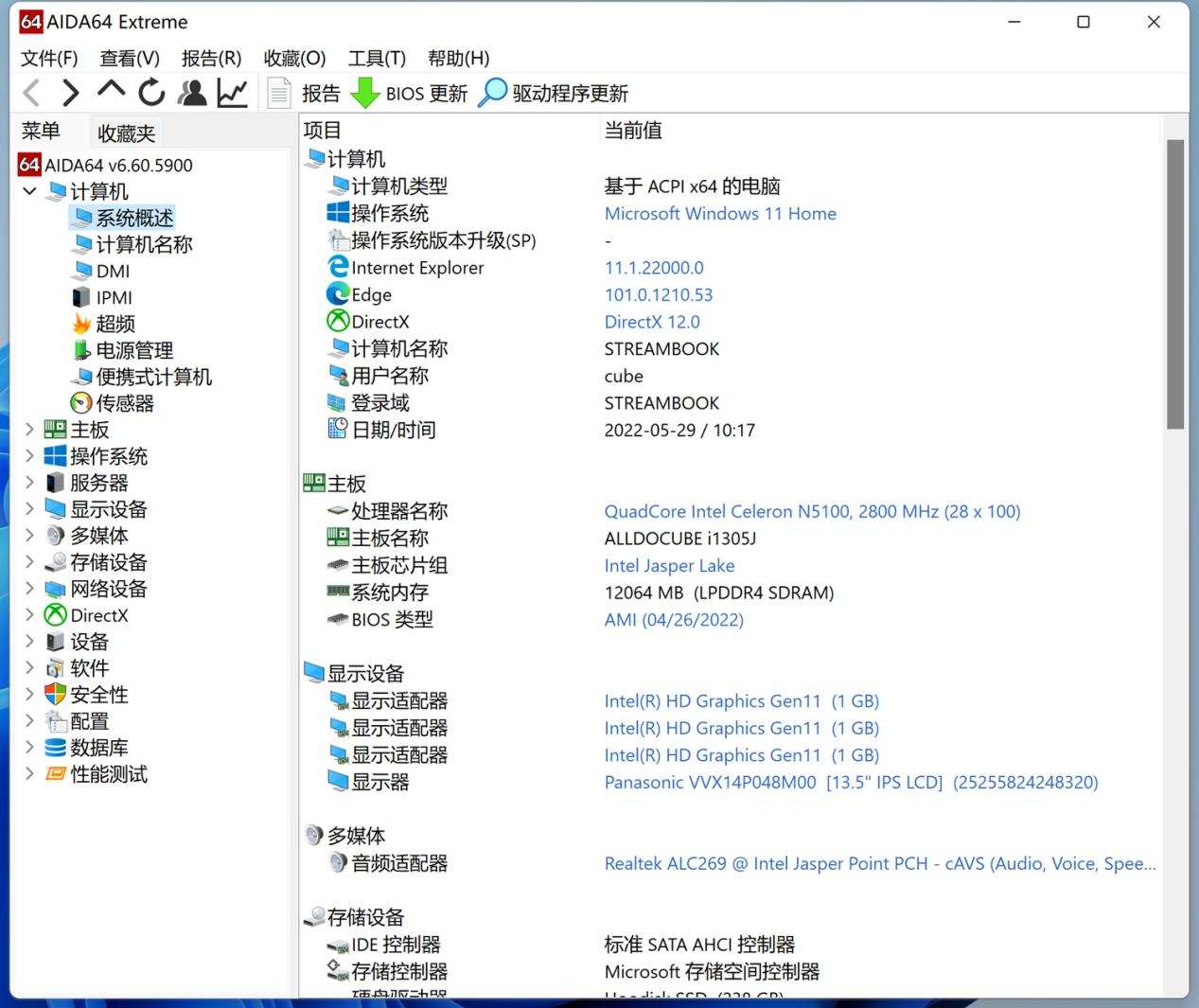This screenshot has height=1008, width=1199.
Task: Open the 查看(V) menu
Action: click(130, 58)
